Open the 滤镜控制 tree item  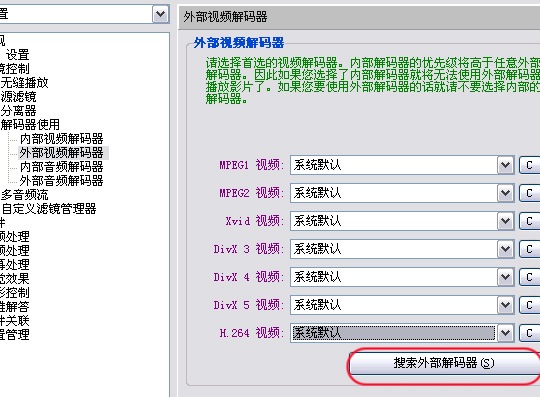click(x=15, y=69)
